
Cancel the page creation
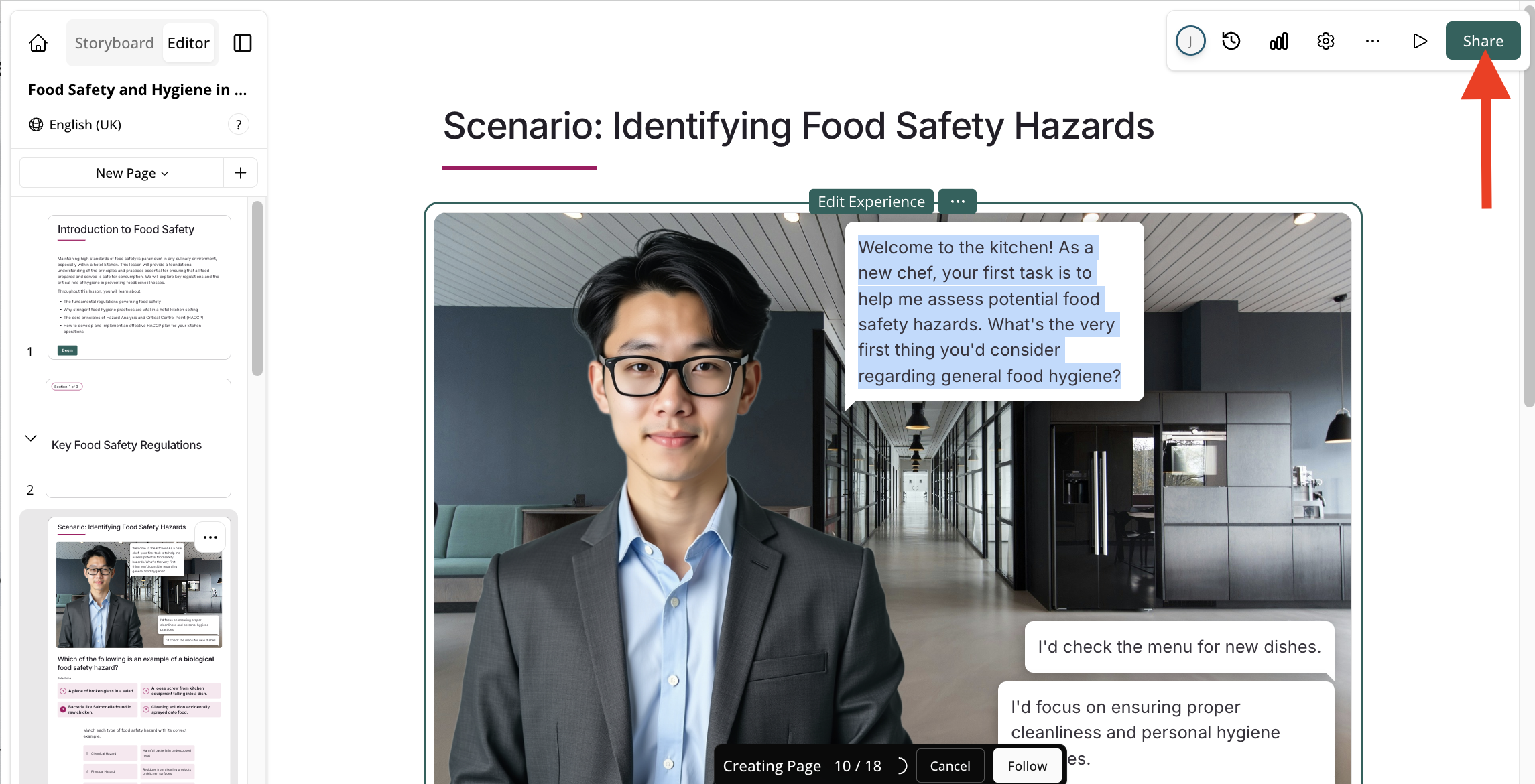click(x=950, y=766)
